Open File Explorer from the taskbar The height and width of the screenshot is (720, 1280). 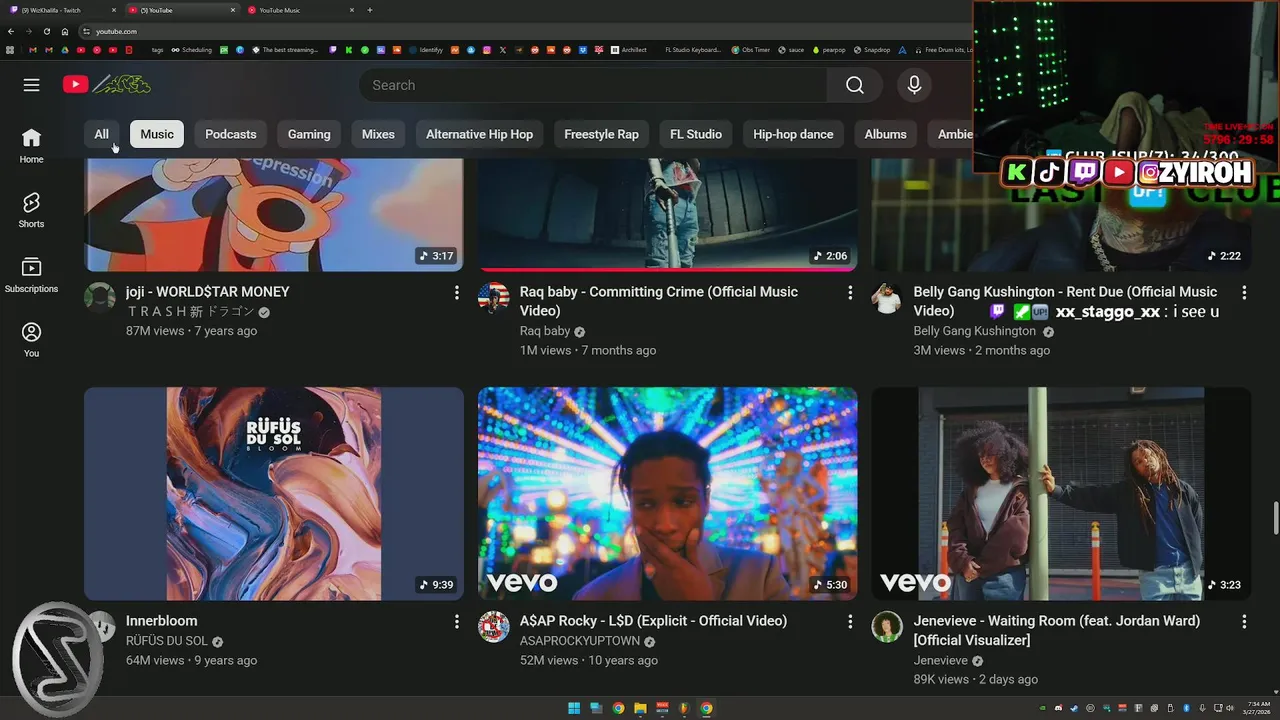coord(640,708)
